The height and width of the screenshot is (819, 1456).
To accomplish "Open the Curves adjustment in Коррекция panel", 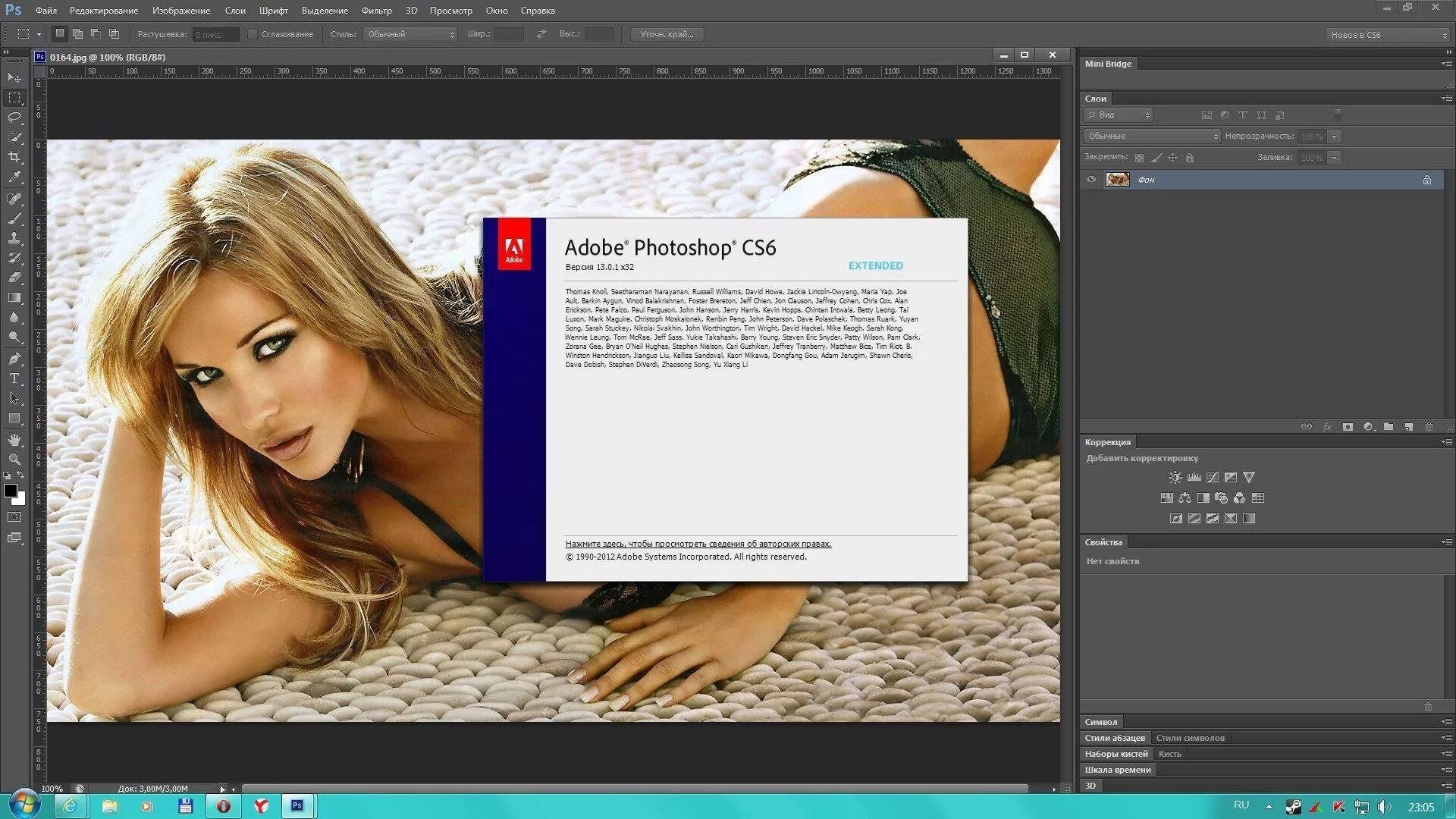I will pyautogui.click(x=1213, y=477).
